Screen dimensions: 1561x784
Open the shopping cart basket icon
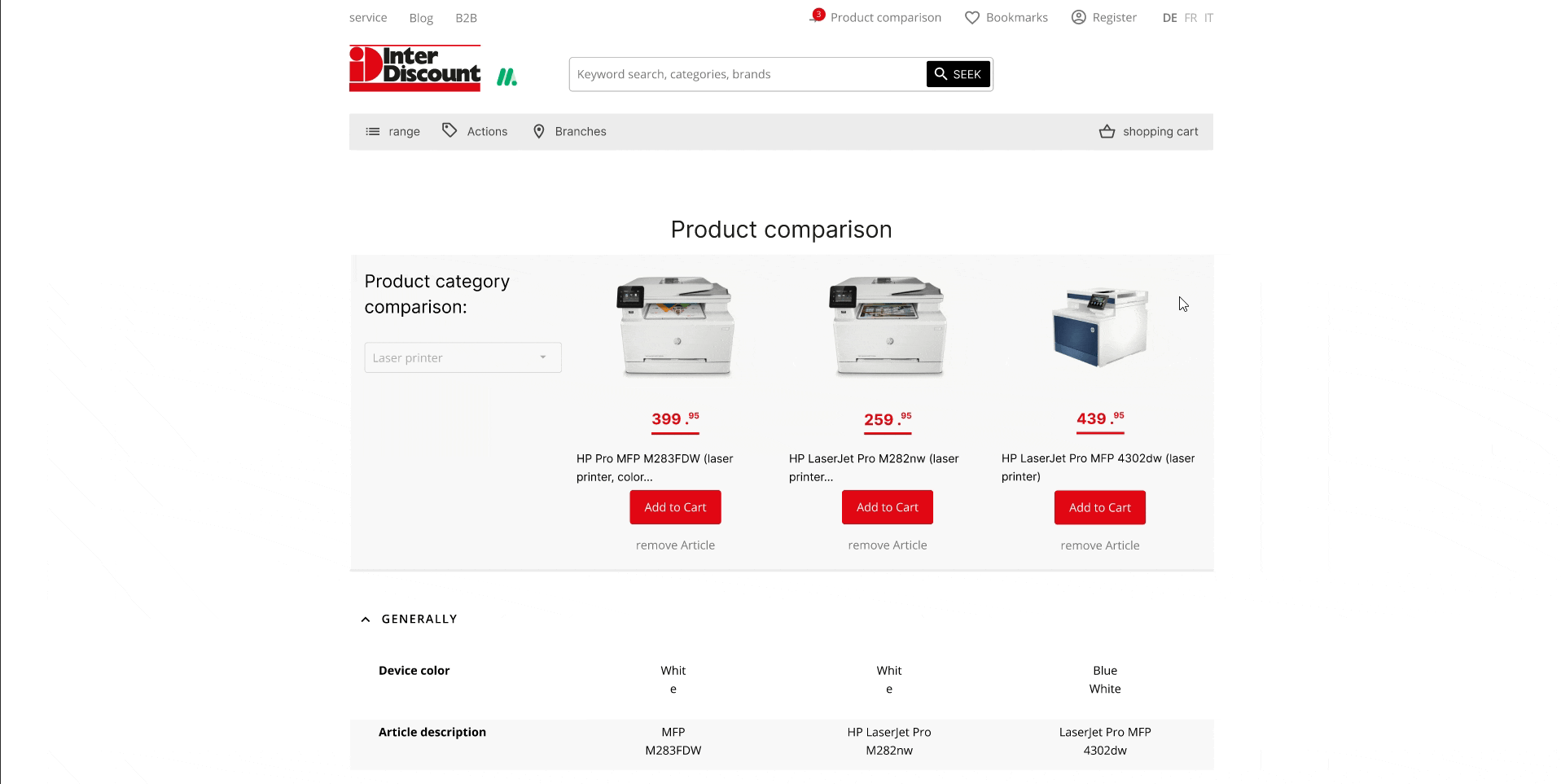coord(1107,131)
